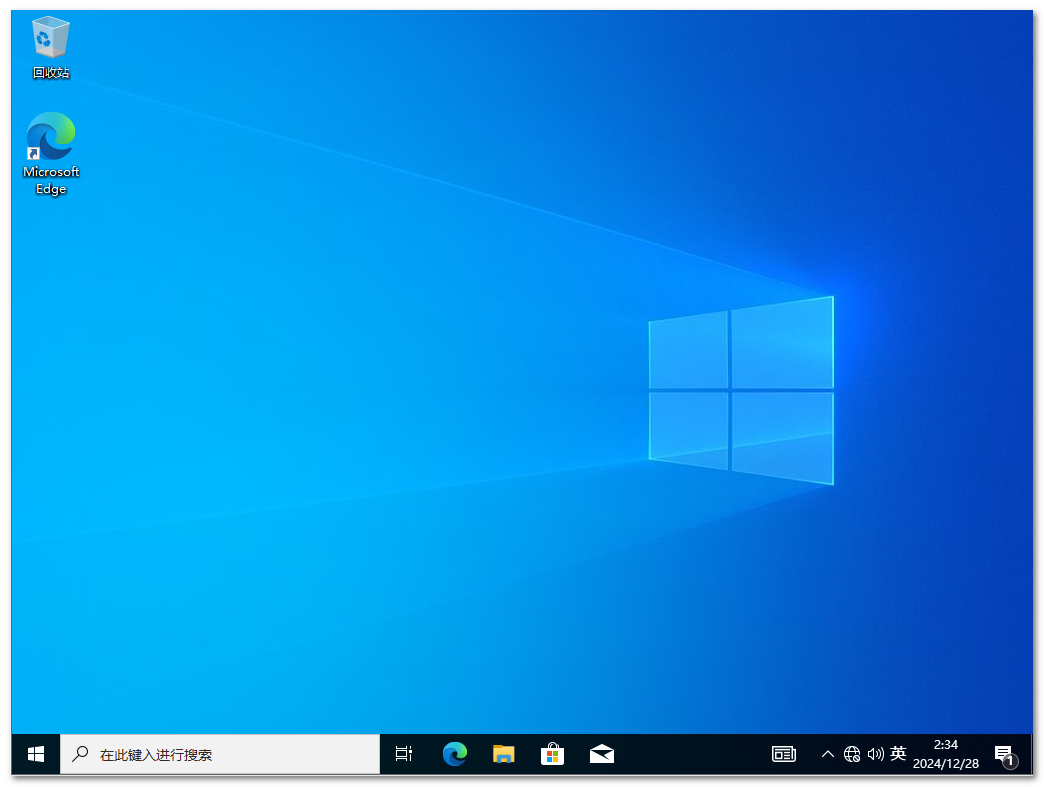Screen dimensions: 1044x787
Task: Click the magnifier icon in search box
Action: coord(81,754)
